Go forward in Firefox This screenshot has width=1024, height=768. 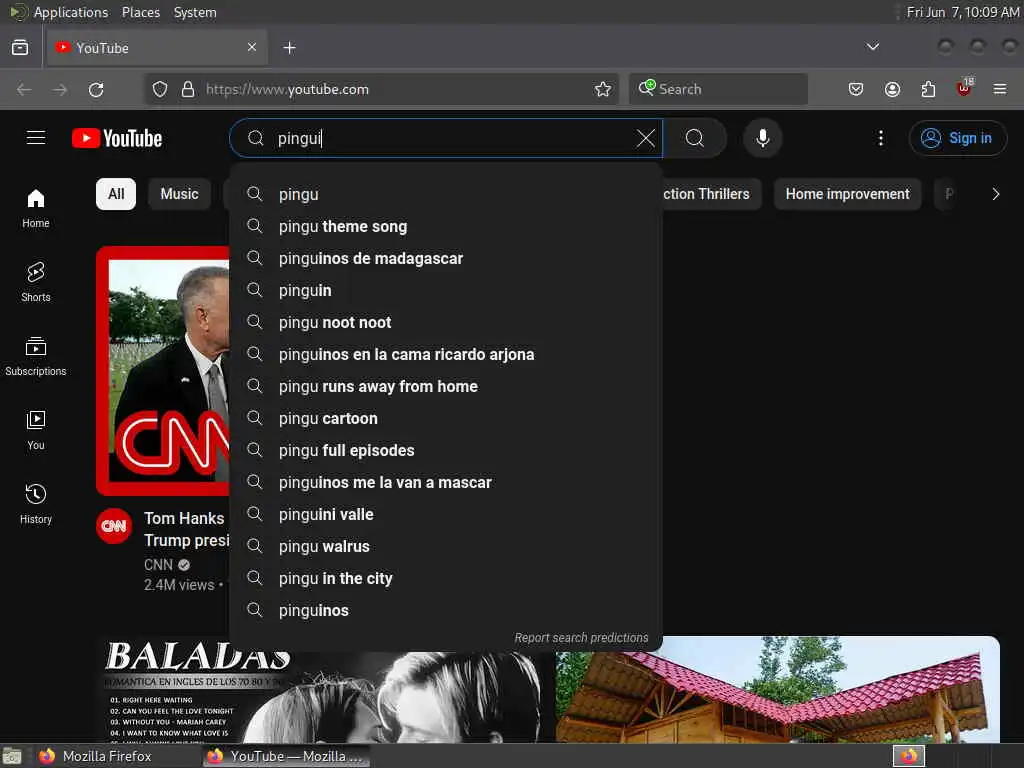[60, 89]
